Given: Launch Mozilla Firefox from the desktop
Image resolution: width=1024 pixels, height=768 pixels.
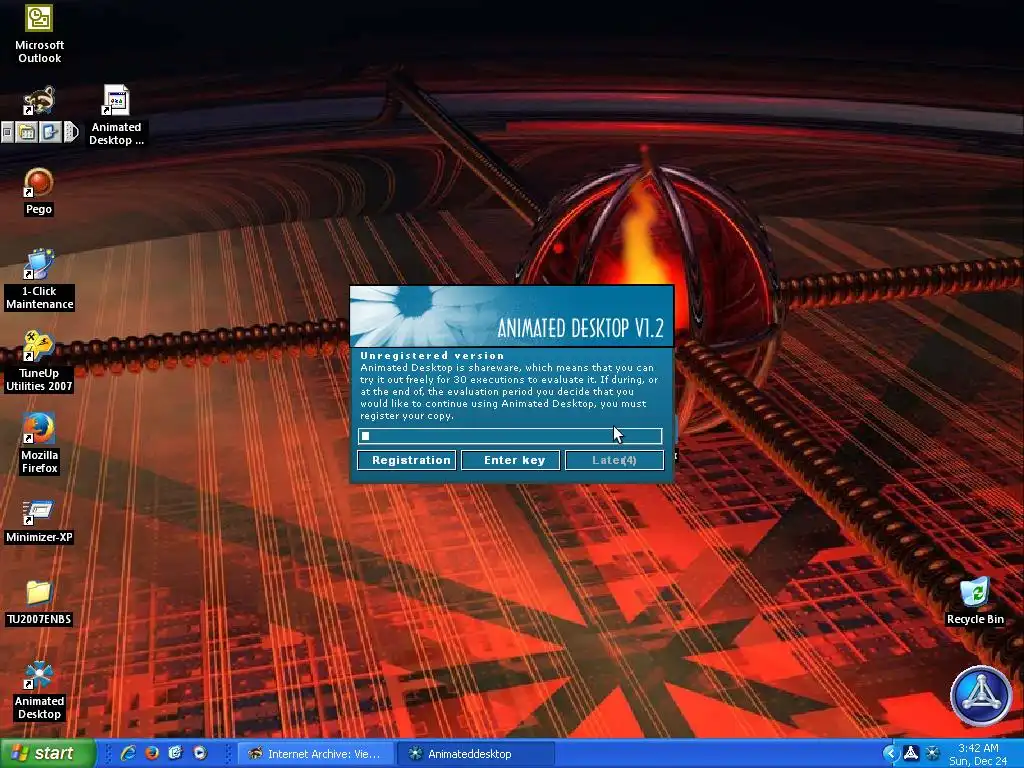Looking at the screenshot, I should (x=39, y=443).
